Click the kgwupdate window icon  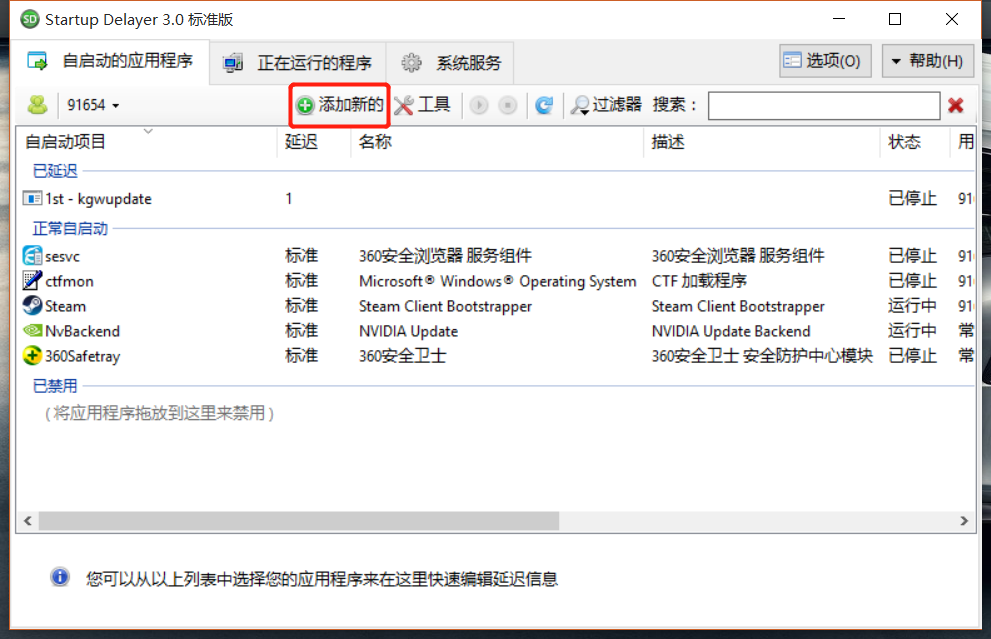(x=32, y=198)
